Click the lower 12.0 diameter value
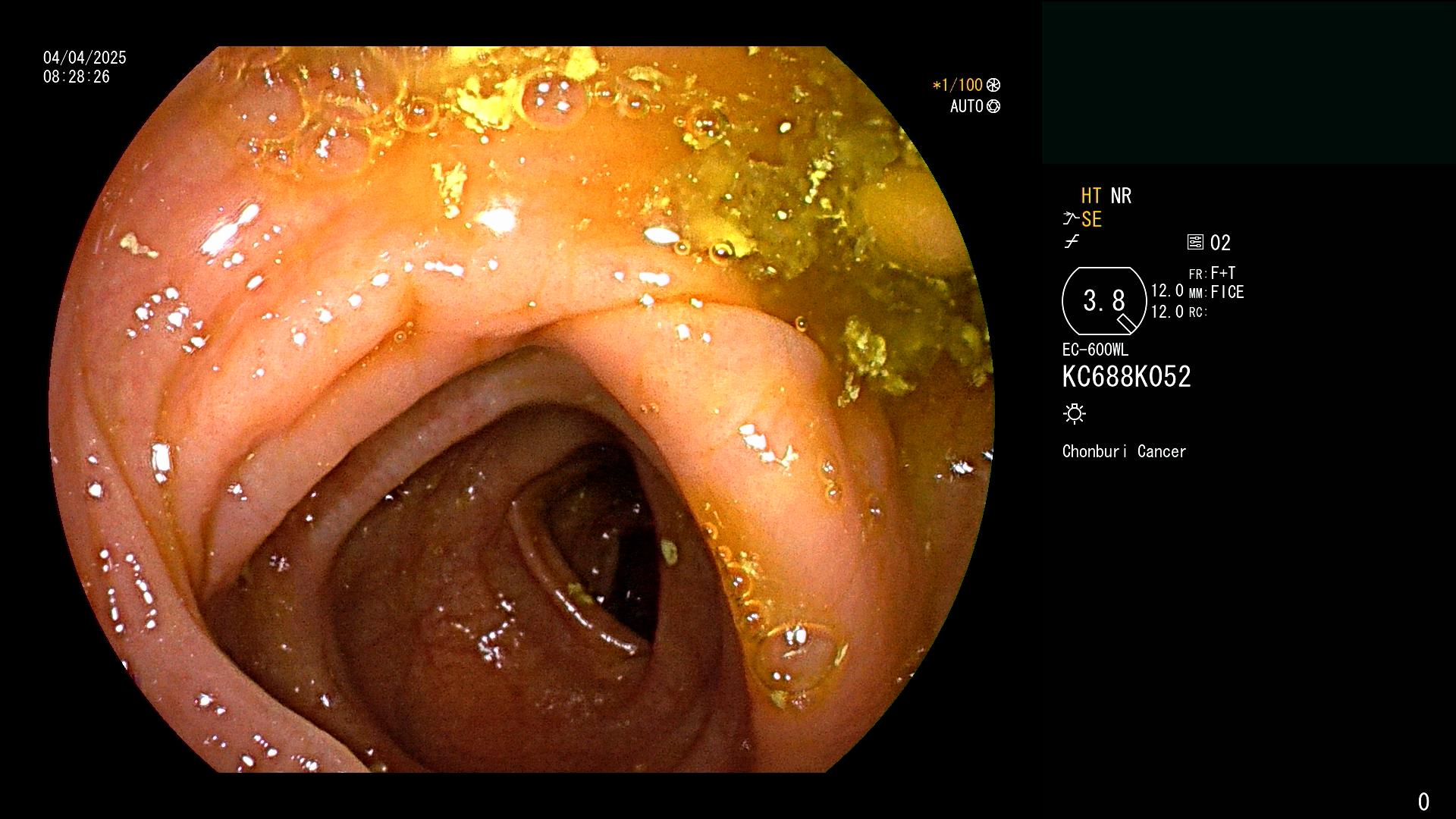 click(1167, 312)
